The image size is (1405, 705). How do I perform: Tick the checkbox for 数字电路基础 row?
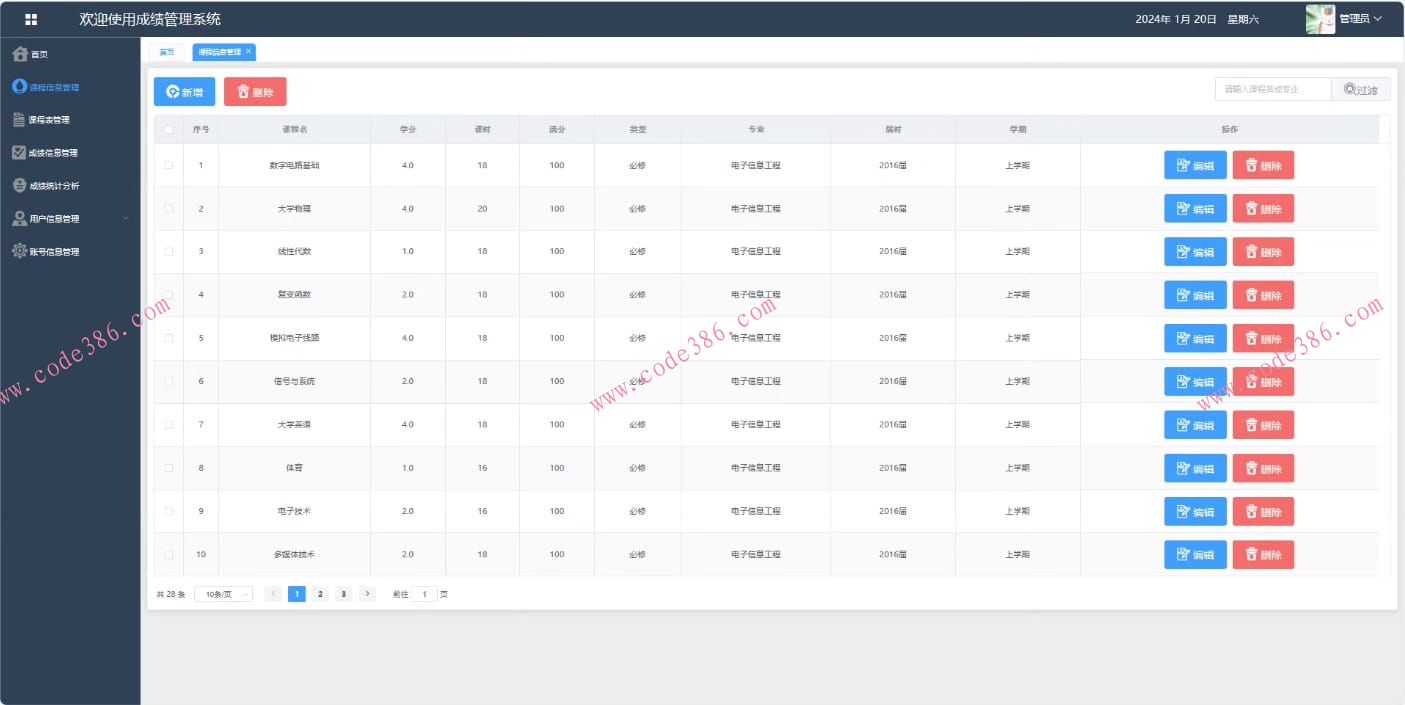(x=168, y=165)
